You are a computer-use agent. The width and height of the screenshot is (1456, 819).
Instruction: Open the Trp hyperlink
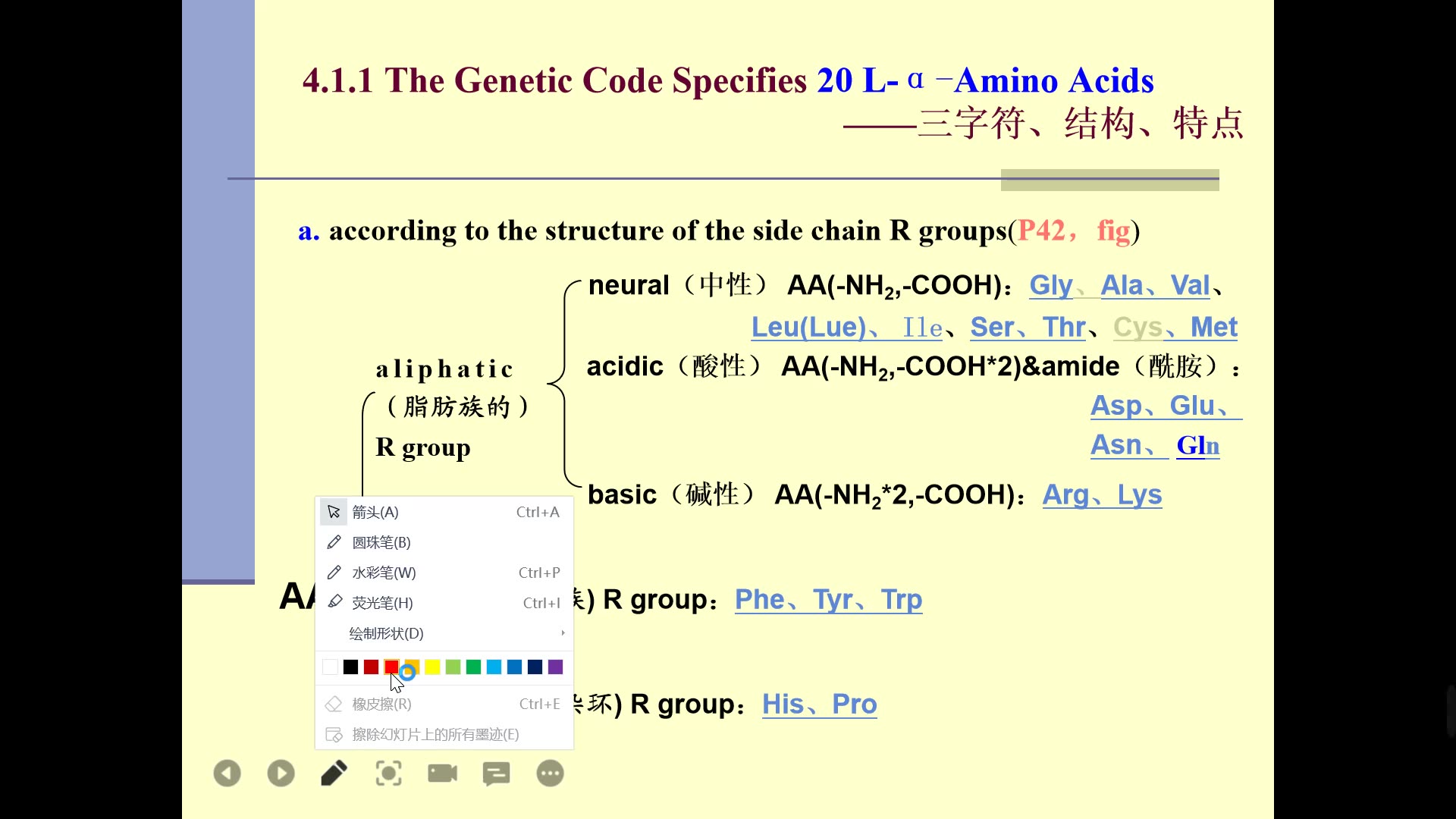coord(902,599)
